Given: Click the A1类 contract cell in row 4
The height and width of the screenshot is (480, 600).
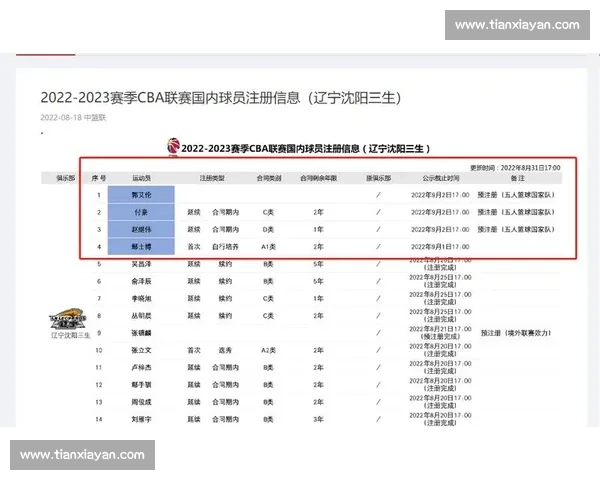Looking at the screenshot, I should [x=268, y=247].
